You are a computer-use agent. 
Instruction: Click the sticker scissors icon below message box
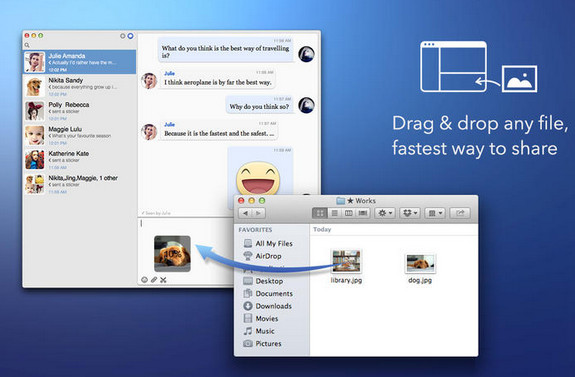(163, 280)
